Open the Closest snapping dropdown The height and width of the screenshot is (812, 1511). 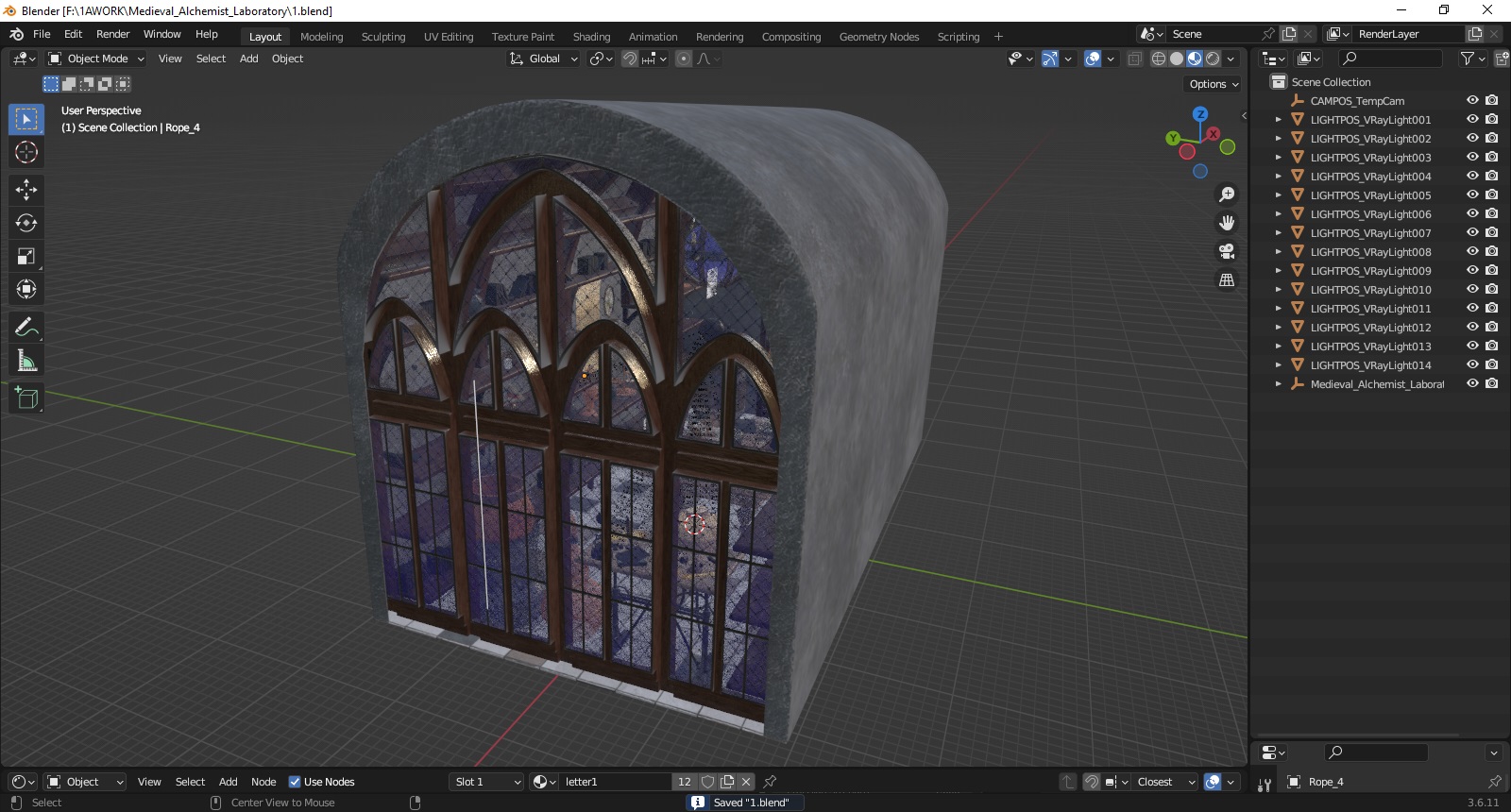coord(1166,782)
